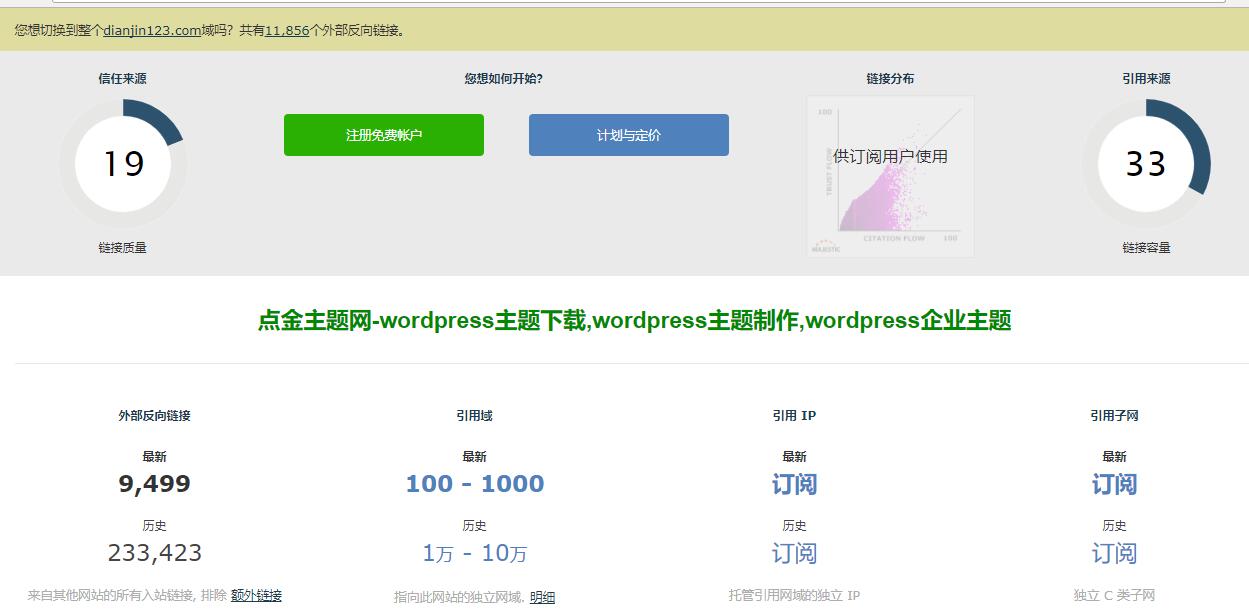Open the 明细 link under 引用域

pos(542,597)
